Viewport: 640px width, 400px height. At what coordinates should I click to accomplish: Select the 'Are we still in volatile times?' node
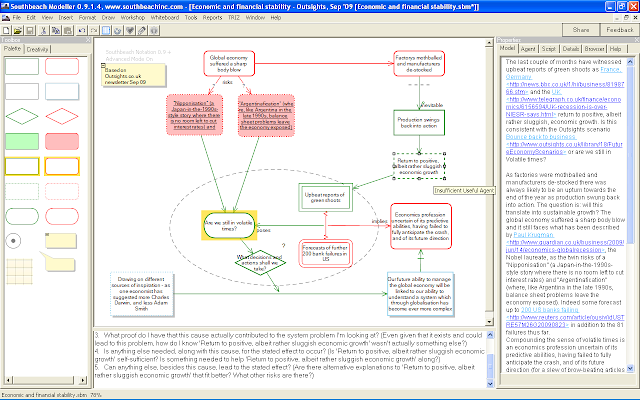point(229,225)
